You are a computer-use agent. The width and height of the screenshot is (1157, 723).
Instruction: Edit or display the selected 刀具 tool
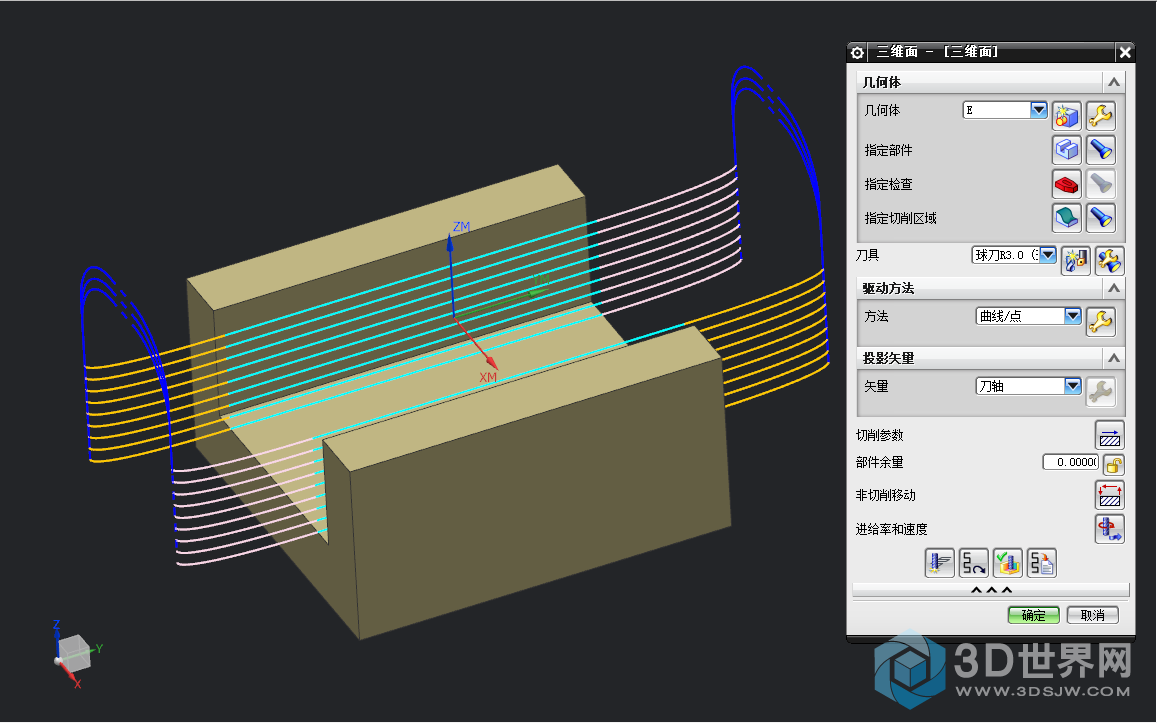[x=1109, y=260]
